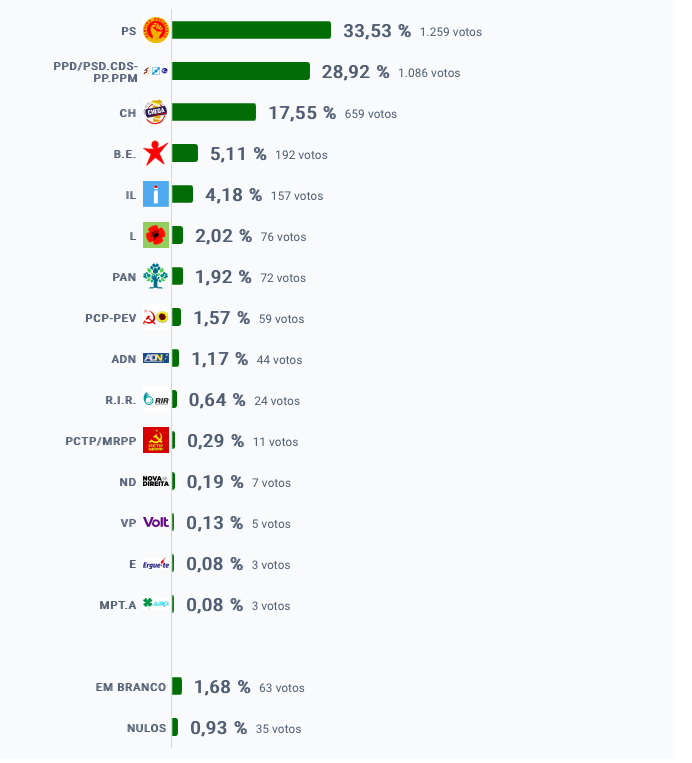The height and width of the screenshot is (763, 692).
Task: Click the EM BRANCO label
Action: click(131, 687)
